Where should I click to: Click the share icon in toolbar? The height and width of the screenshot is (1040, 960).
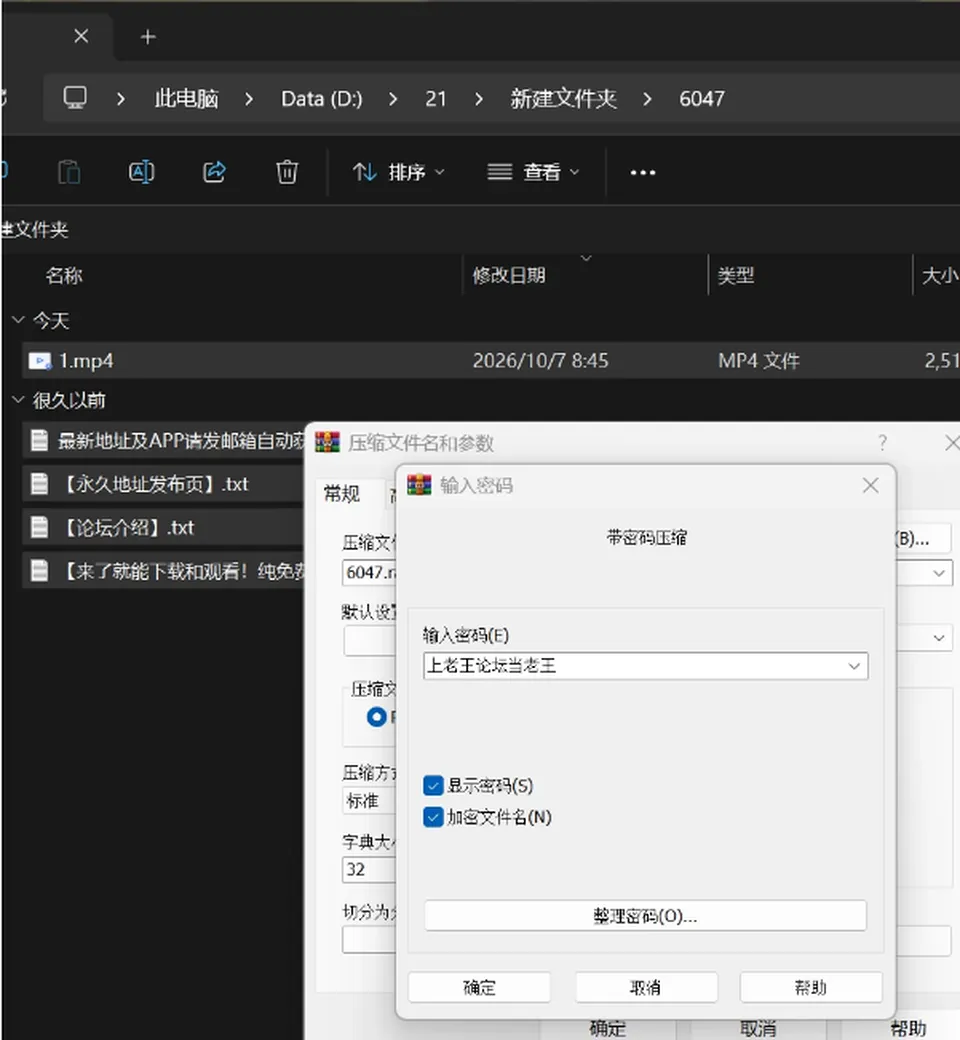[x=214, y=172]
